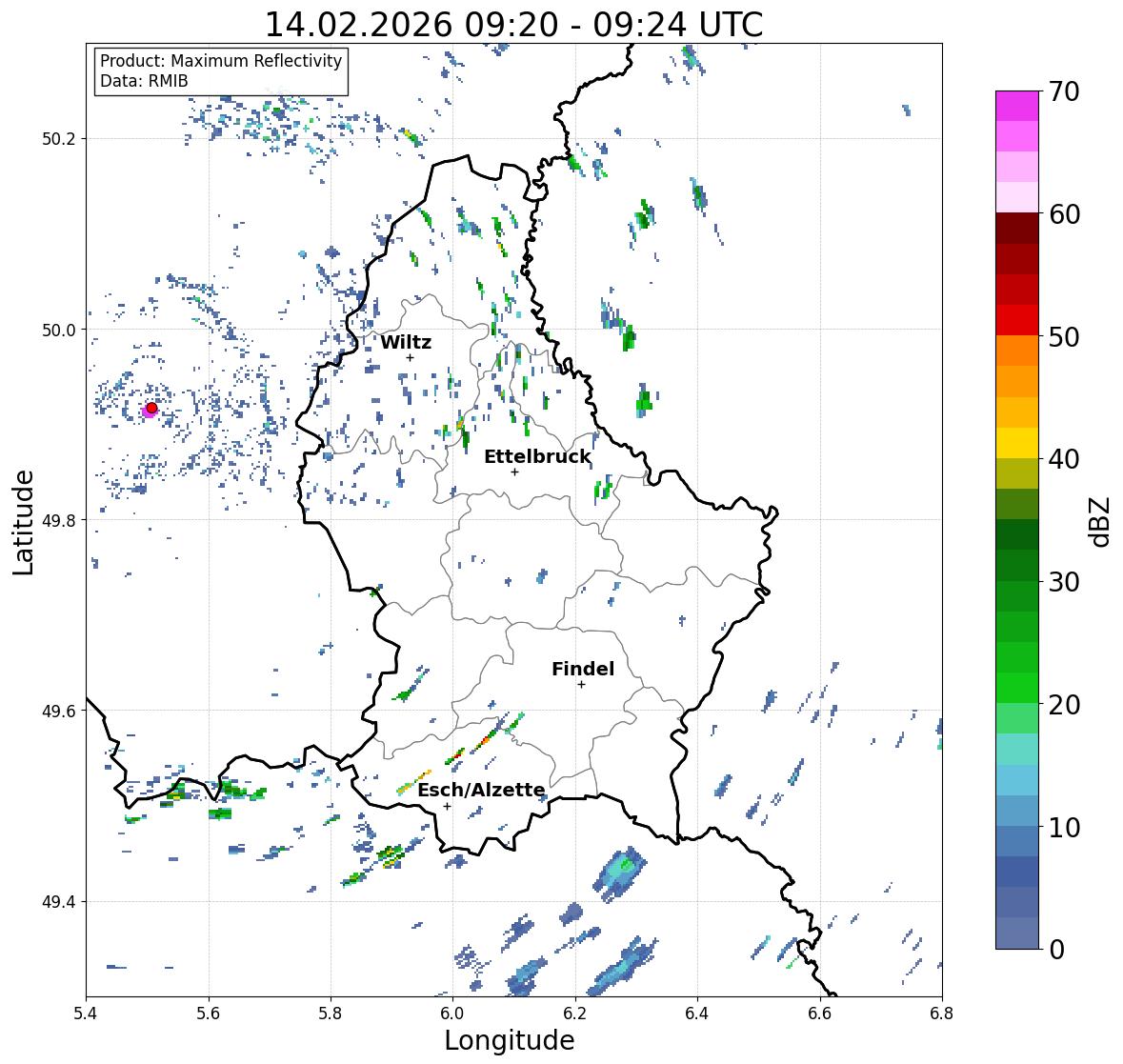Click the cross marker below Wiltz

click(x=410, y=357)
